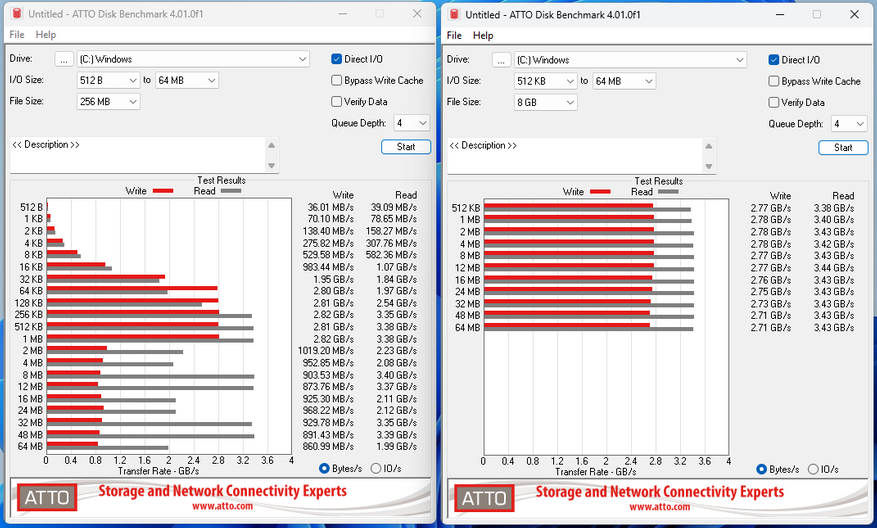This screenshot has height=528, width=877.
Task: Click the 3.44 GB/s read value
Action: (834, 268)
